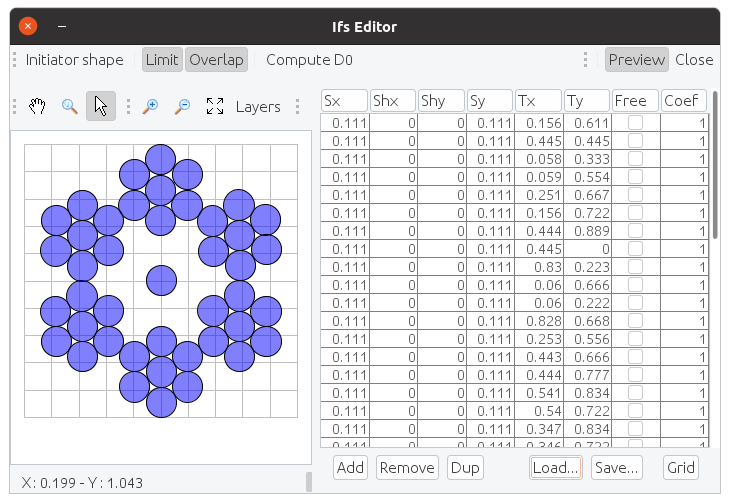The image size is (730, 503).
Task: Check Free box in row with Tx 0.828
Action: click(x=635, y=320)
